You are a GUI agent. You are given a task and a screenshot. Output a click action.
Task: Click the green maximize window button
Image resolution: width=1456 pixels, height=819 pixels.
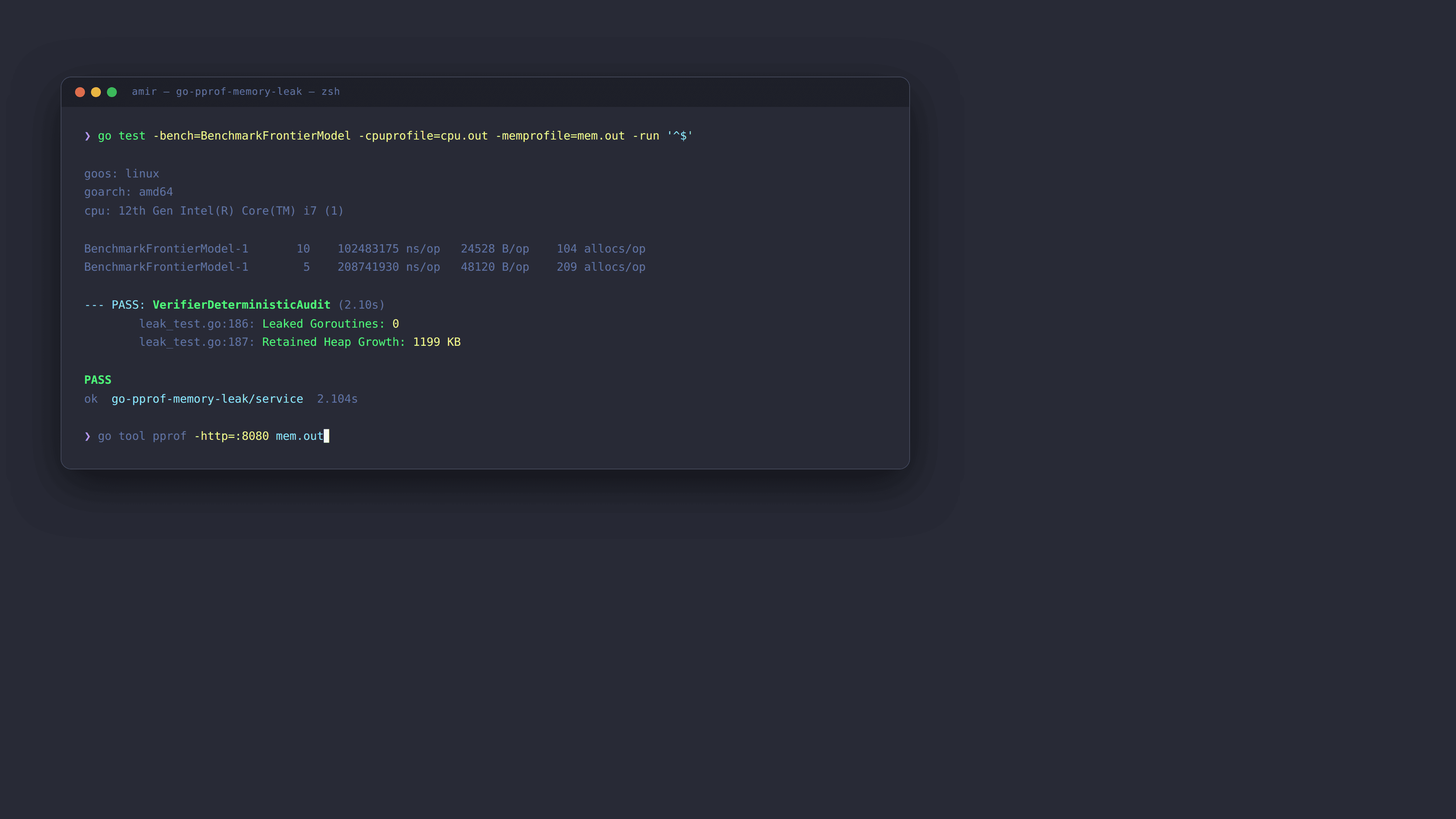click(x=112, y=92)
